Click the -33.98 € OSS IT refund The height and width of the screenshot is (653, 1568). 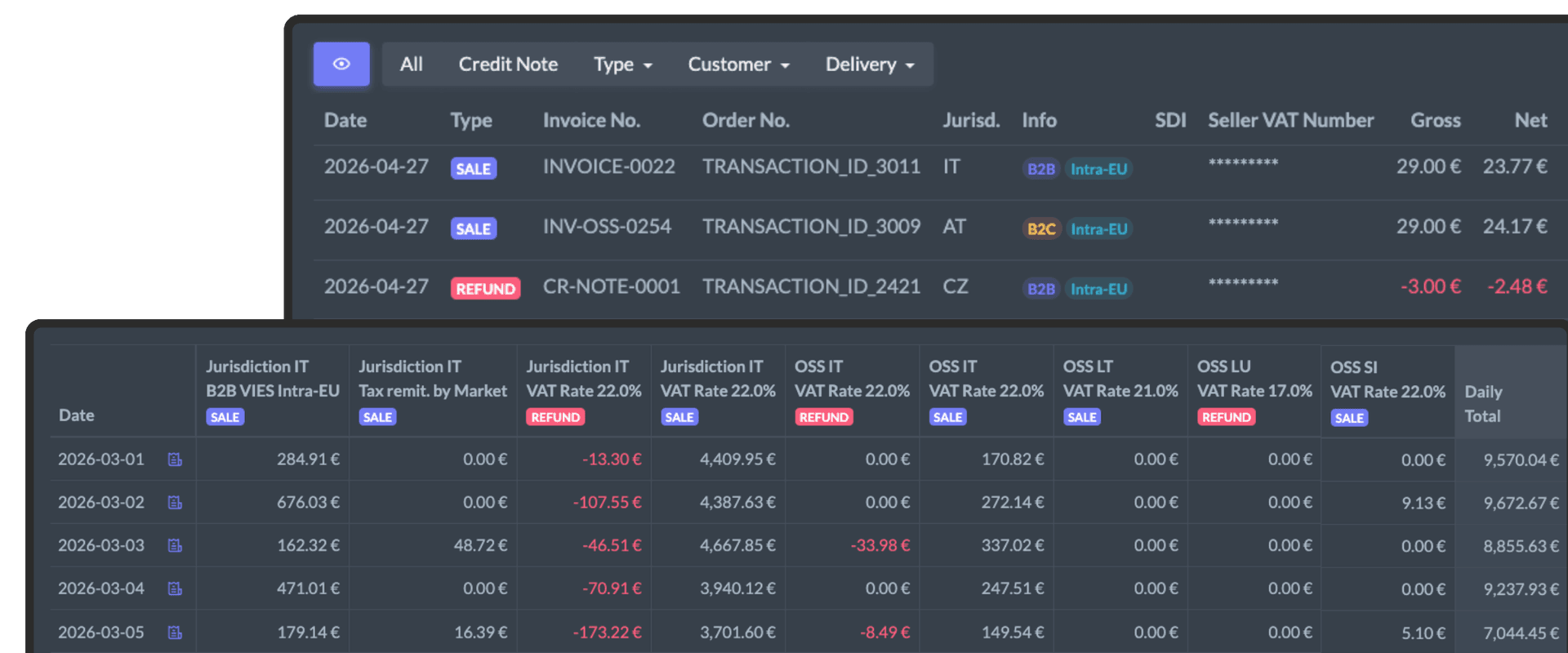click(880, 545)
